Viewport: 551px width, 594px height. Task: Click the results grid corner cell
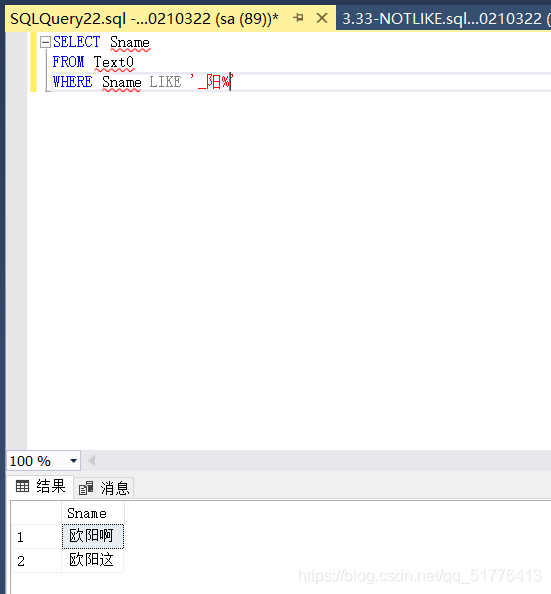pyautogui.click(x=36, y=513)
